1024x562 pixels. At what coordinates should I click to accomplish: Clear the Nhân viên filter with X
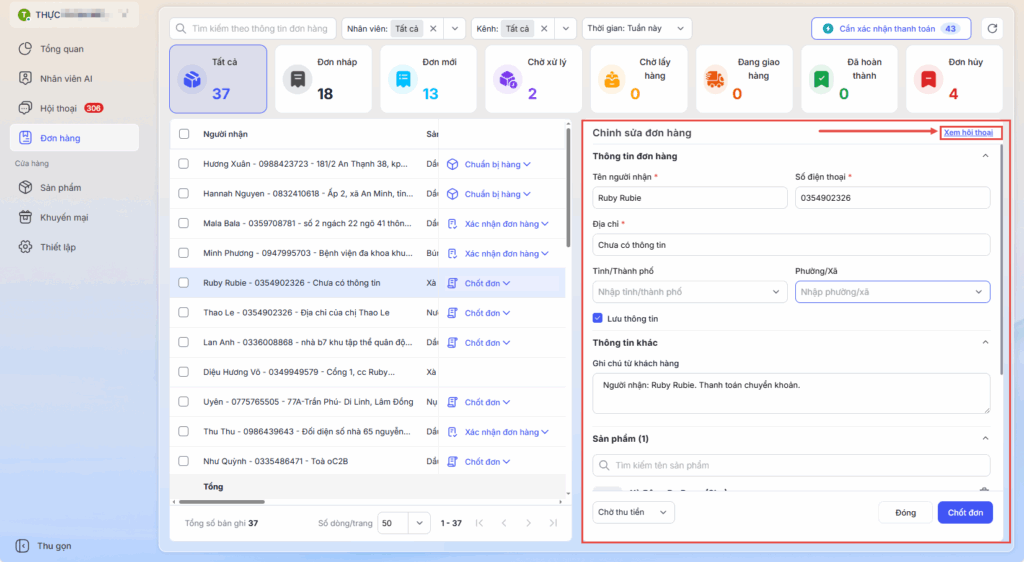(434, 29)
